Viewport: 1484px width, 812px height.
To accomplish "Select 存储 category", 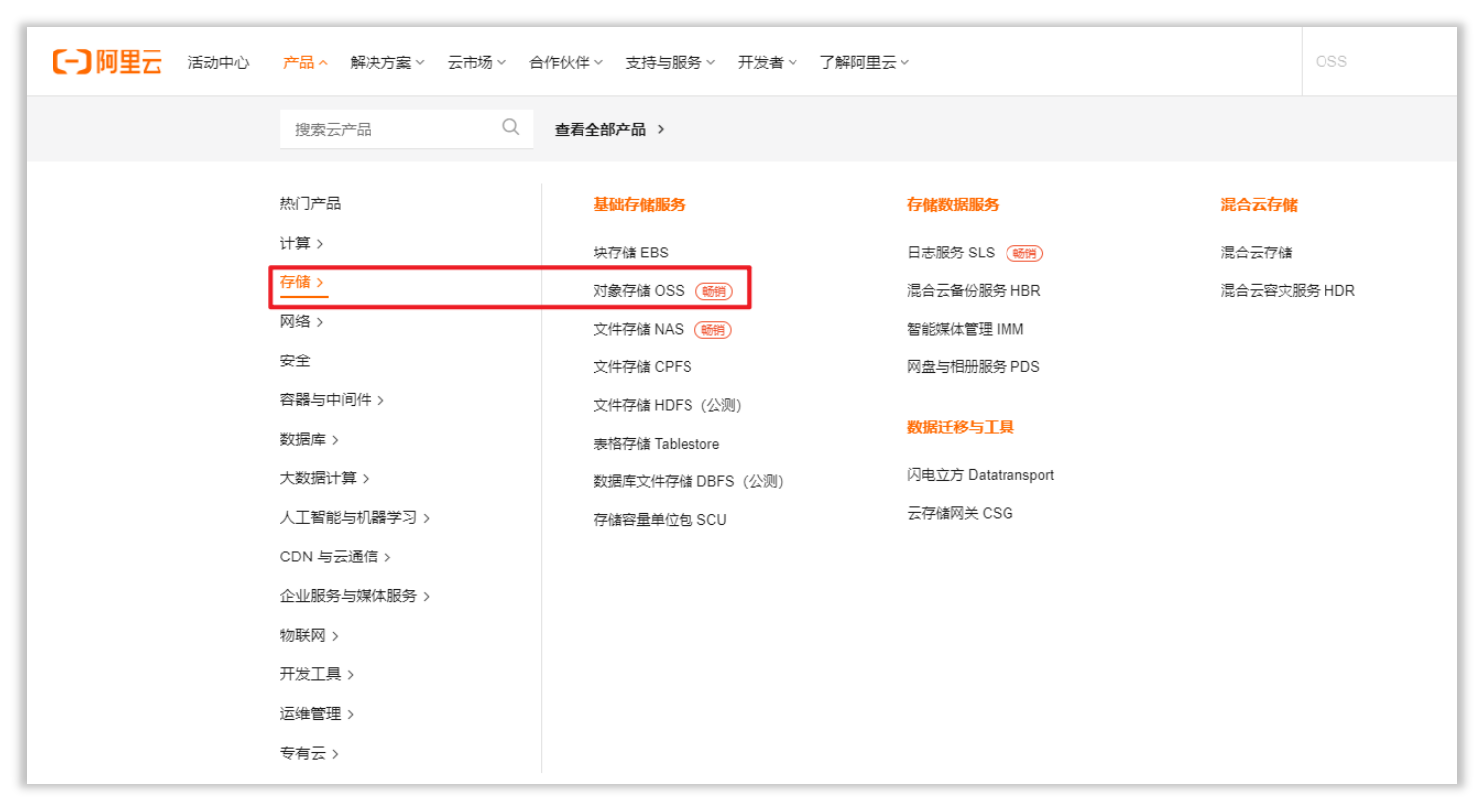I will 301,282.
